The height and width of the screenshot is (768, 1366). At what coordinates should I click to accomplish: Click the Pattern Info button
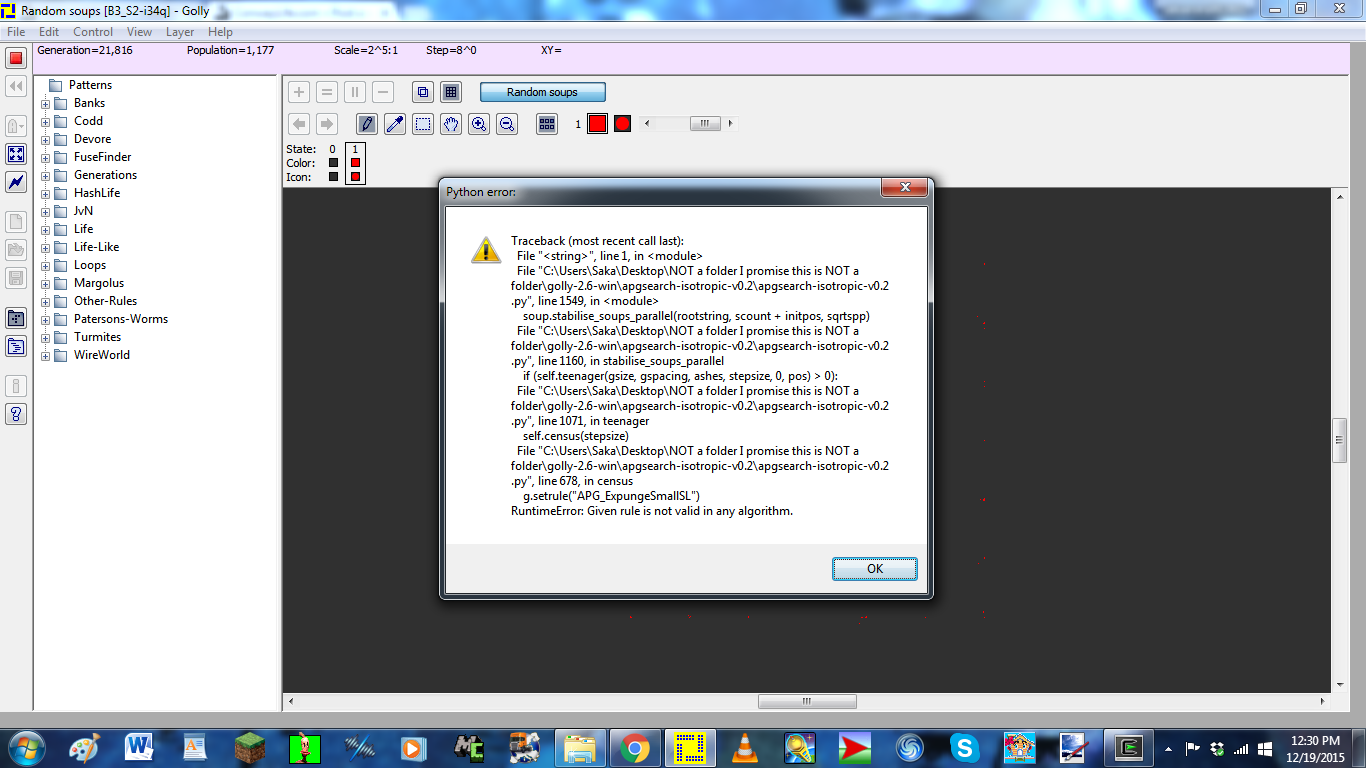[x=16, y=386]
